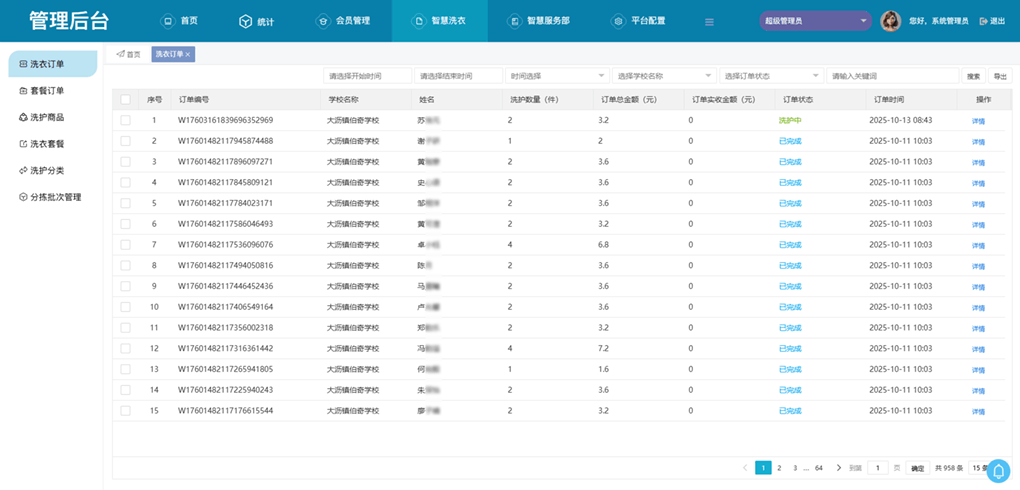The image size is (1020, 490).
Task: Click the 请输入关键词 keyword input field
Action: click(892, 76)
